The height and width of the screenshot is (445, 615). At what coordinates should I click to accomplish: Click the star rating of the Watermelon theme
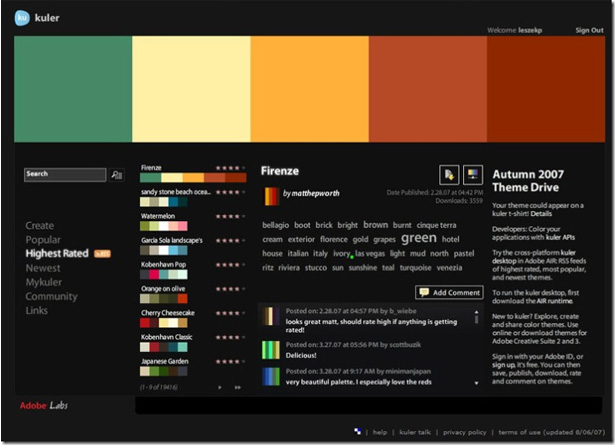pos(228,216)
